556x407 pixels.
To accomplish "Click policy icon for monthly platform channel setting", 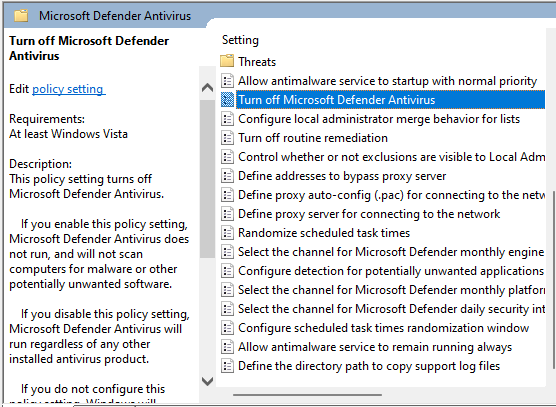I will 227,290.
